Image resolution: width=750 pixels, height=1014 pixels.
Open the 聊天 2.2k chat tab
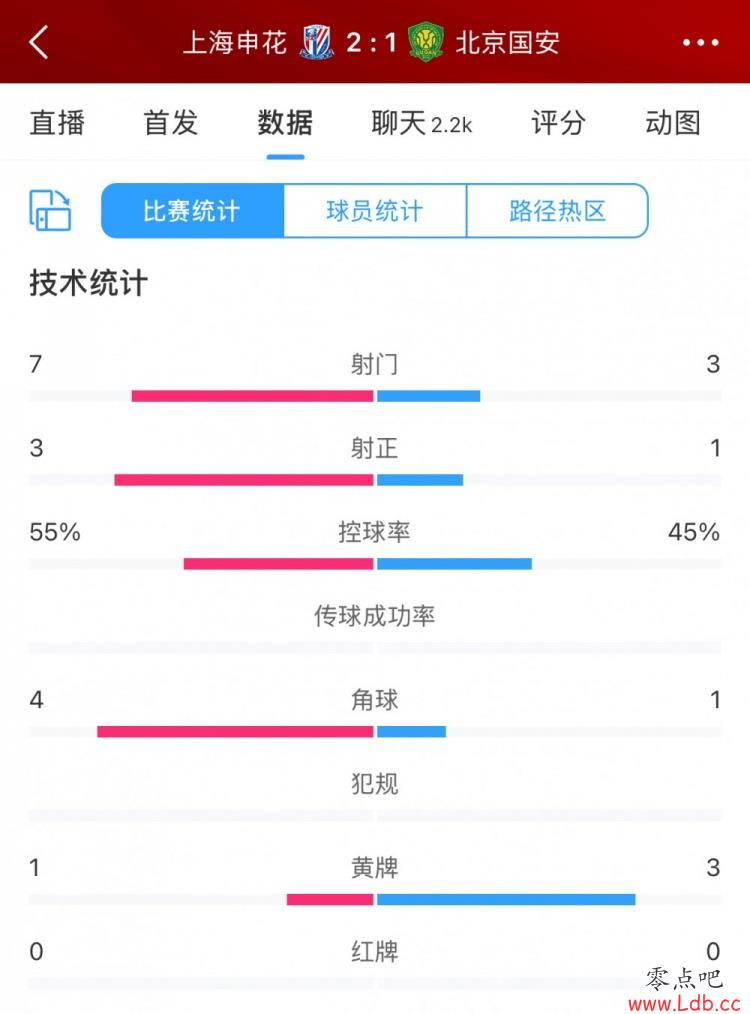pos(422,123)
